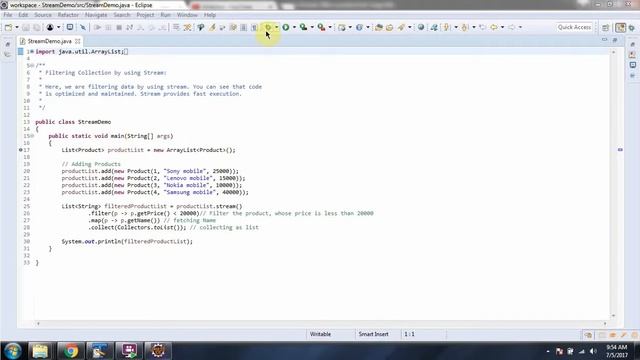The width and height of the screenshot is (640, 360).
Task: Click the Open Perspective icon
Action: [x=606, y=27]
